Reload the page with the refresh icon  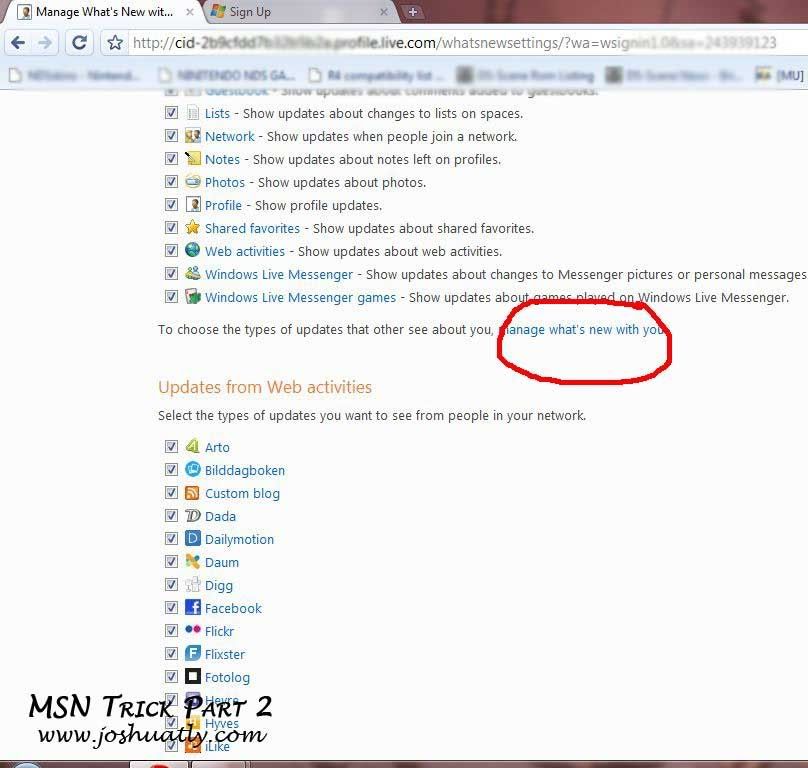79,42
